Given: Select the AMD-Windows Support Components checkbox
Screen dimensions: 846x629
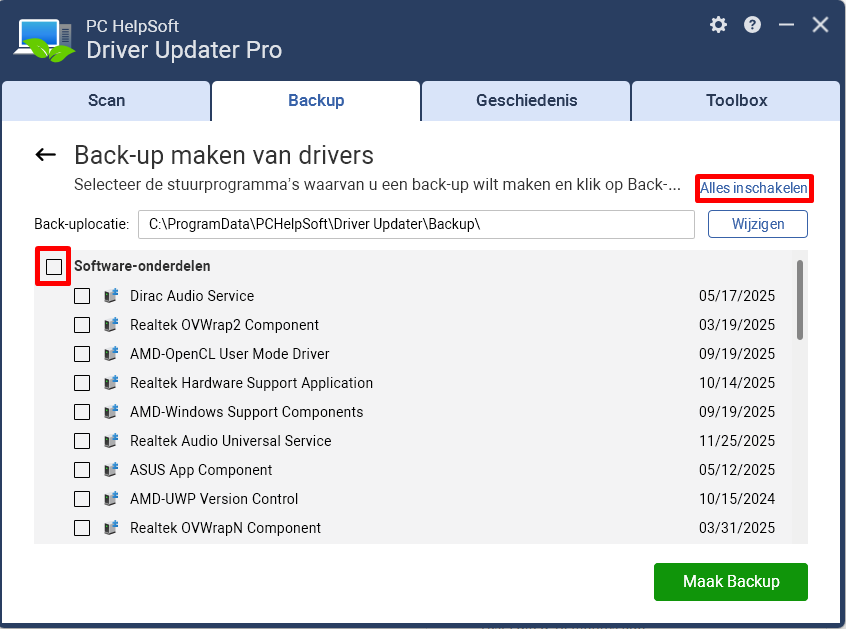Looking at the screenshot, I should 82,412.
